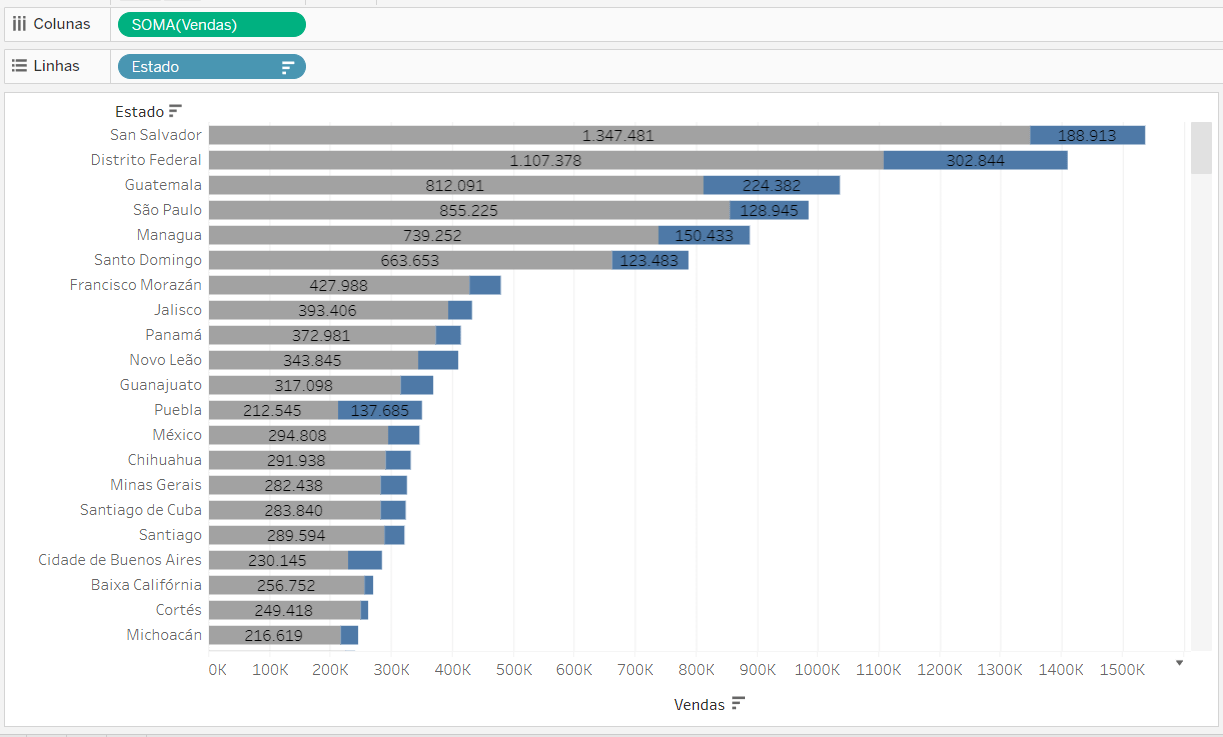Sort via icon next to Estado header
This screenshot has width=1223, height=737.
pyautogui.click(x=175, y=111)
